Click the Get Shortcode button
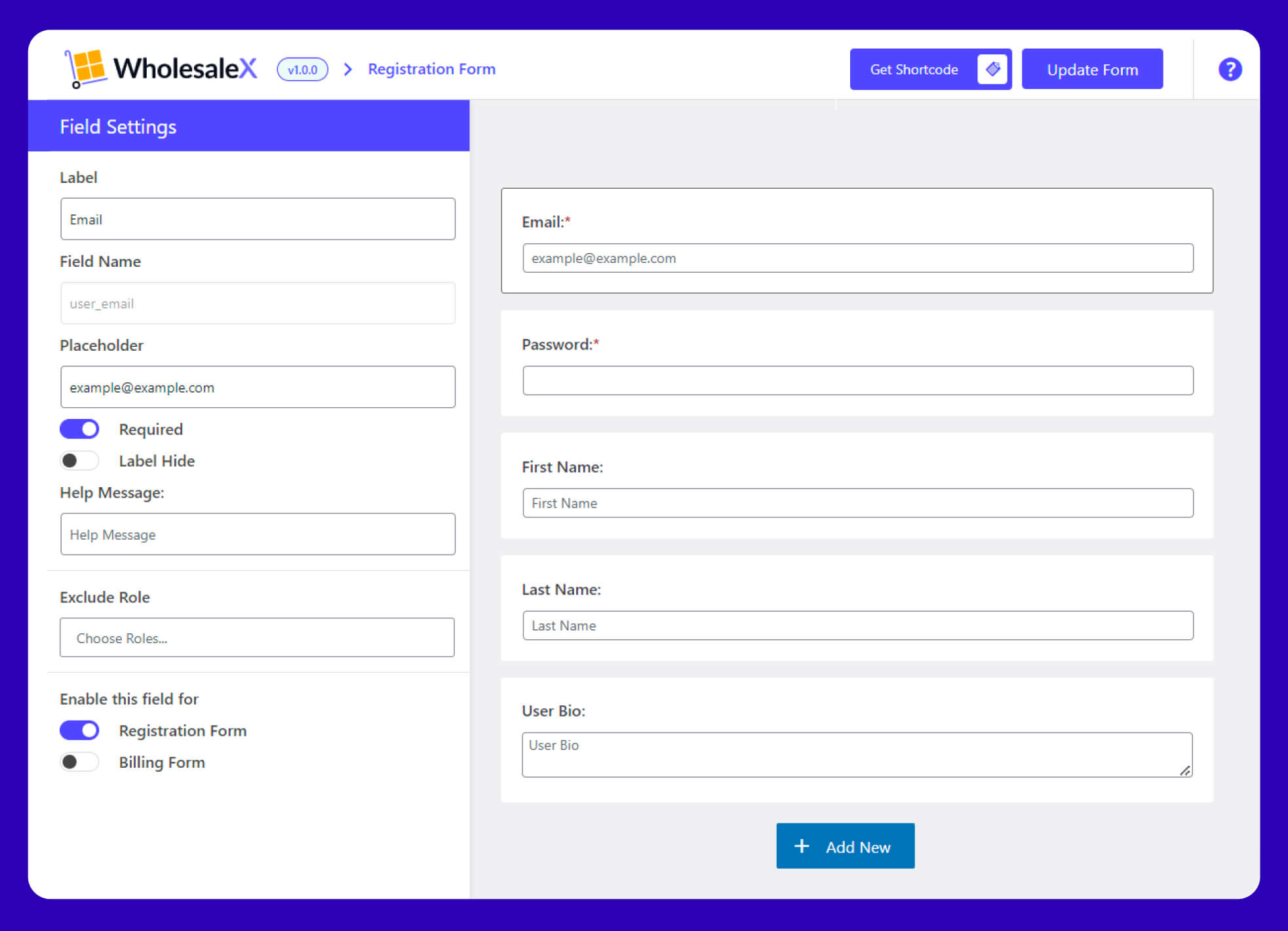Screen dimensions: 1288x931 tap(914, 69)
